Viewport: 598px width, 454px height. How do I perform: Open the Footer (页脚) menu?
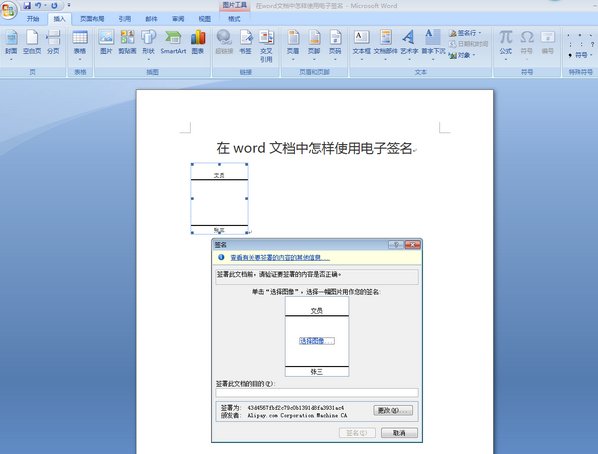pyautogui.click(x=314, y=44)
